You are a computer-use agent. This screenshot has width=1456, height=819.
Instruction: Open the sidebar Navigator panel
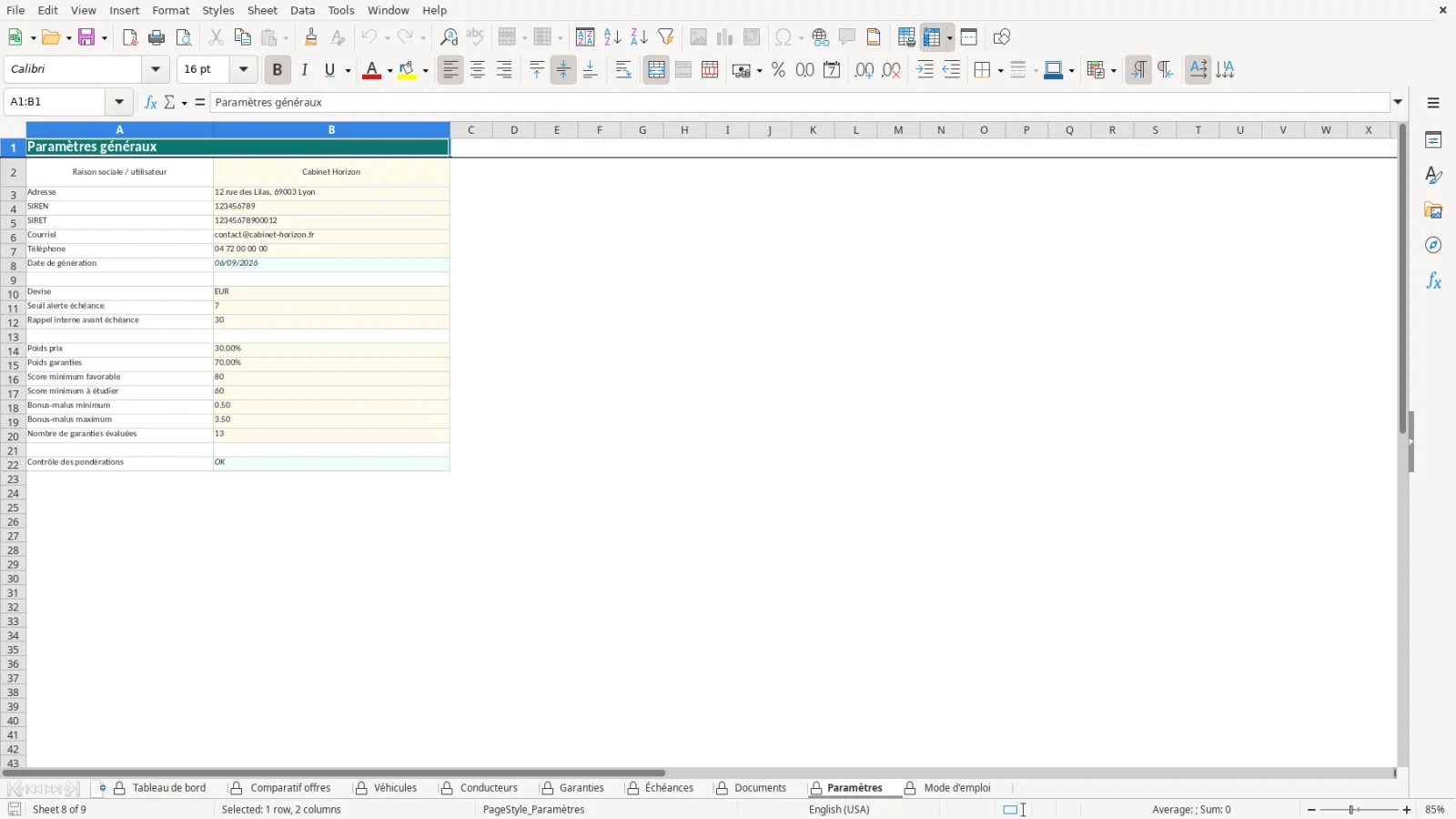click(x=1433, y=246)
